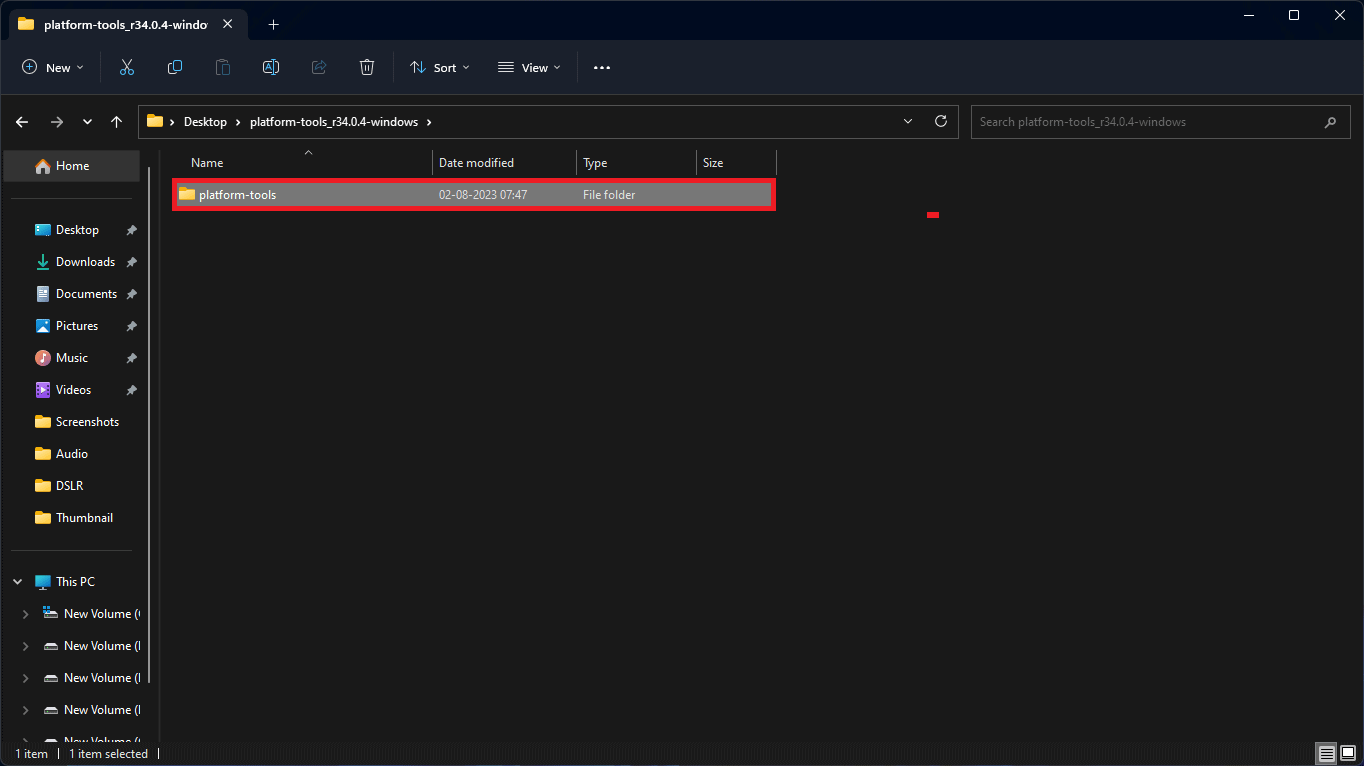Click the Rename icon in toolbar

point(270,67)
